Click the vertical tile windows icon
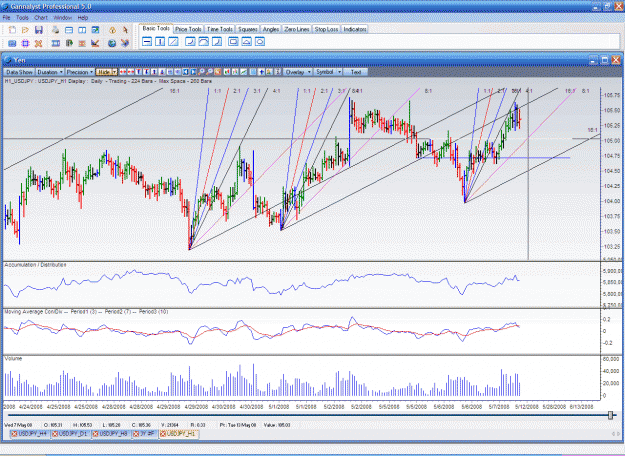Image resolution: width=625 pixels, height=456 pixels. tap(82, 30)
